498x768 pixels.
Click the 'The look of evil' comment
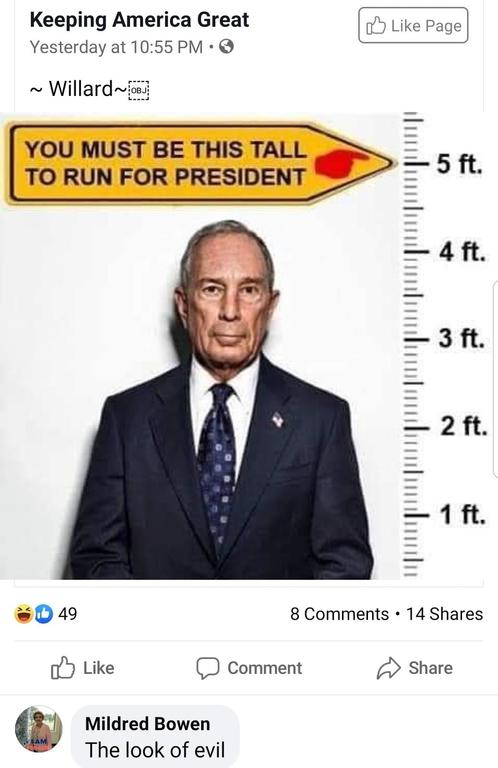click(x=155, y=750)
